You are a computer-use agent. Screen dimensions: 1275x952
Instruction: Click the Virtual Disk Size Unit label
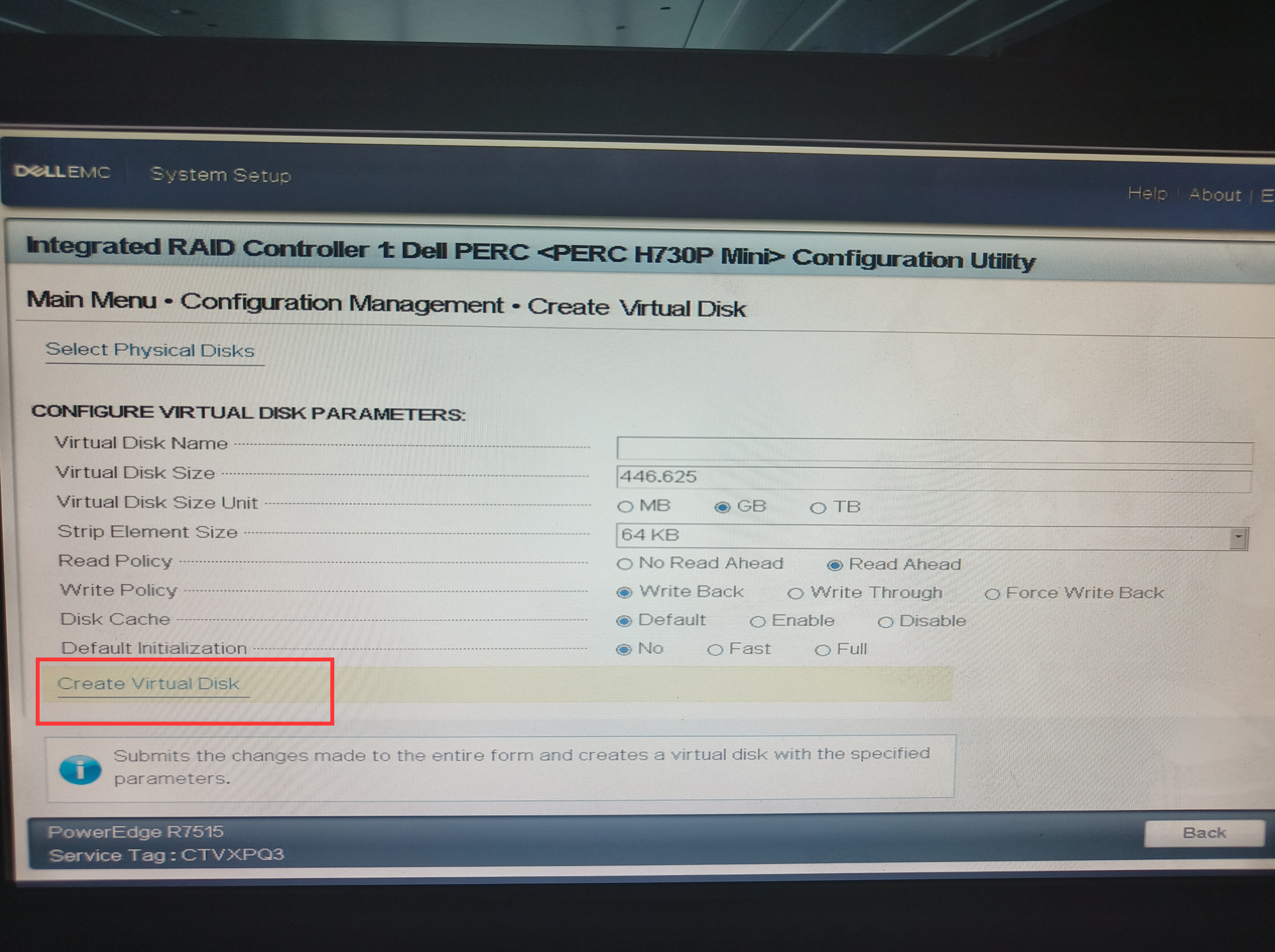pos(157,502)
